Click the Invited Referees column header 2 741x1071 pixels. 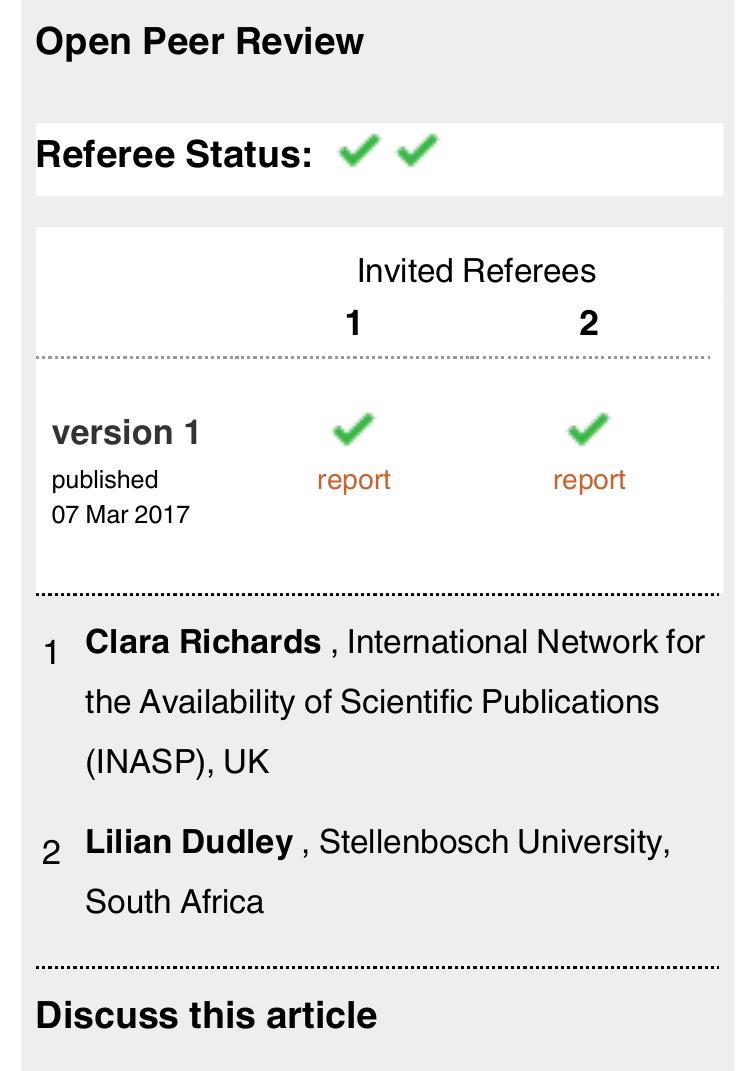588,323
